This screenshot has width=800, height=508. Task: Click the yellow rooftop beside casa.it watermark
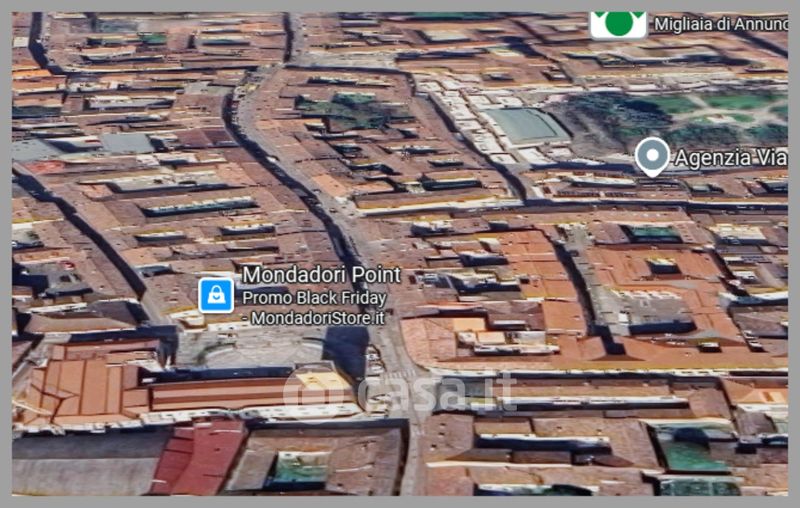(324, 382)
